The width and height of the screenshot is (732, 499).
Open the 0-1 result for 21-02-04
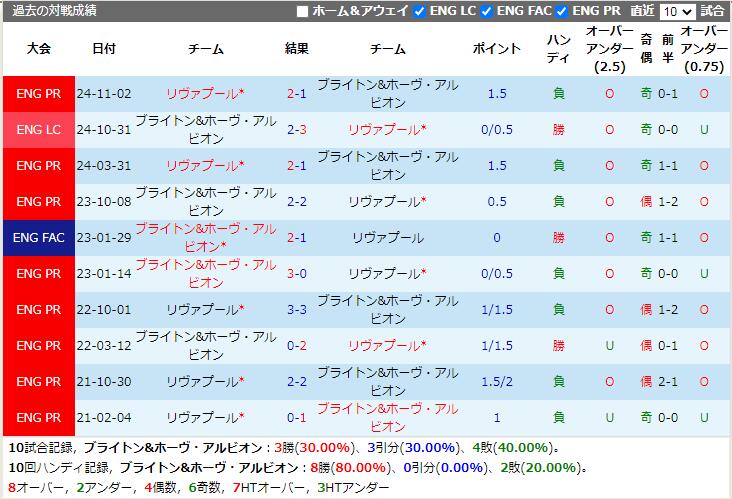pyautogui.click(x=297, y=417)
